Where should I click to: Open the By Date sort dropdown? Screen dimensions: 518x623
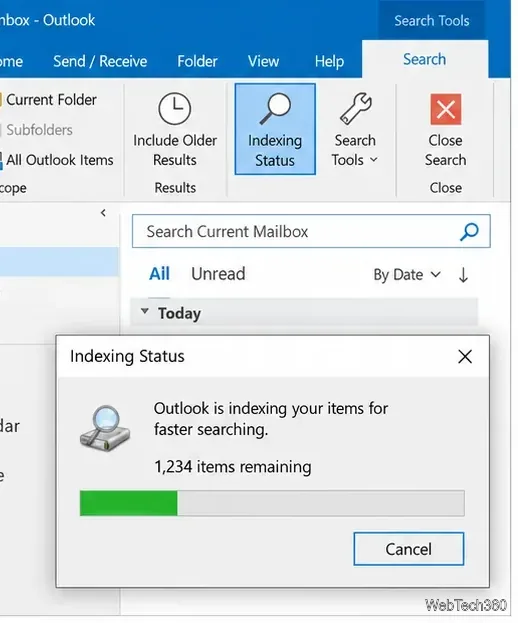tap(407, 275)
